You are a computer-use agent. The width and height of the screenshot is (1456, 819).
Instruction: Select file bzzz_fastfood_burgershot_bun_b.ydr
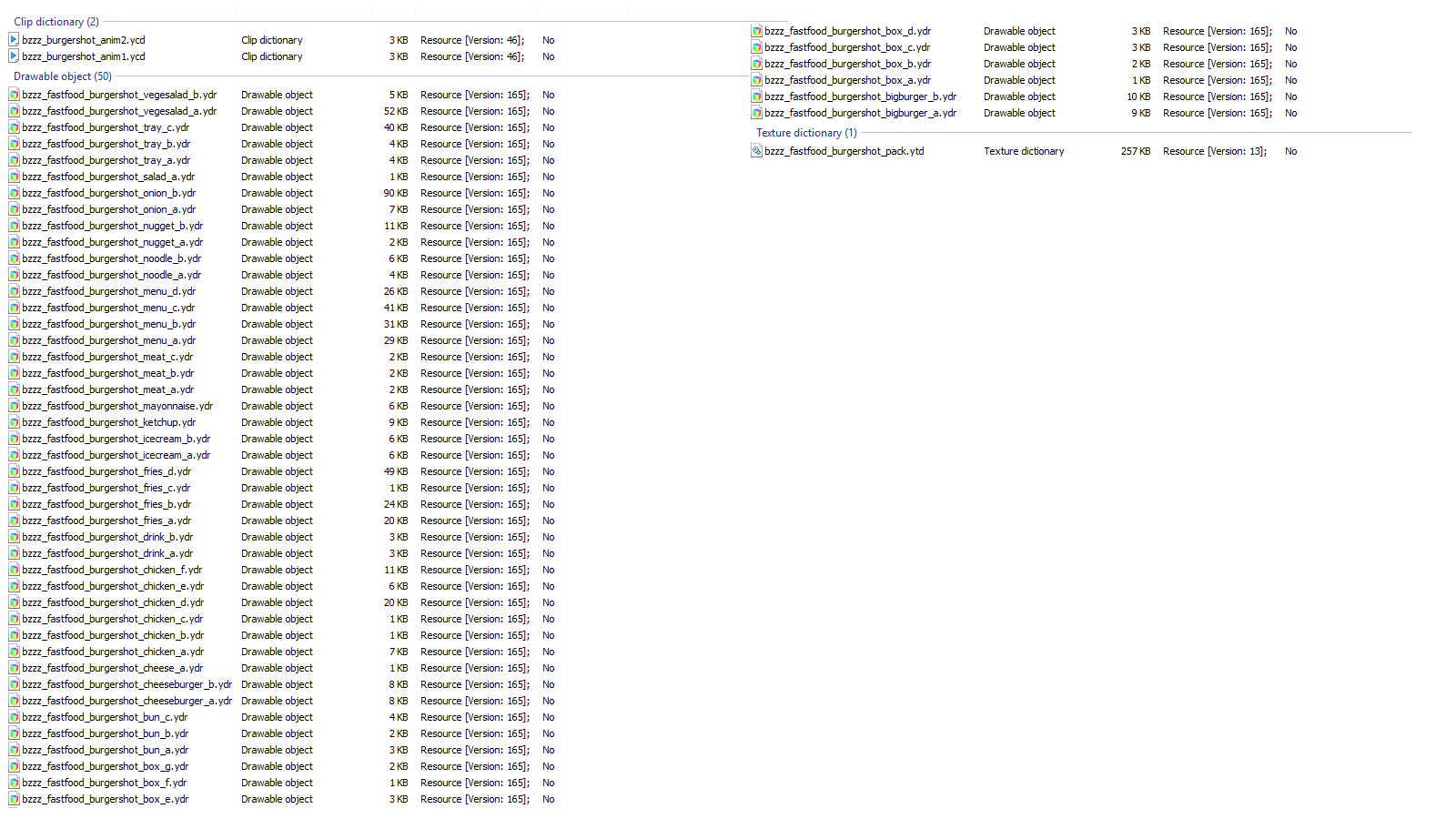point(106,733)
